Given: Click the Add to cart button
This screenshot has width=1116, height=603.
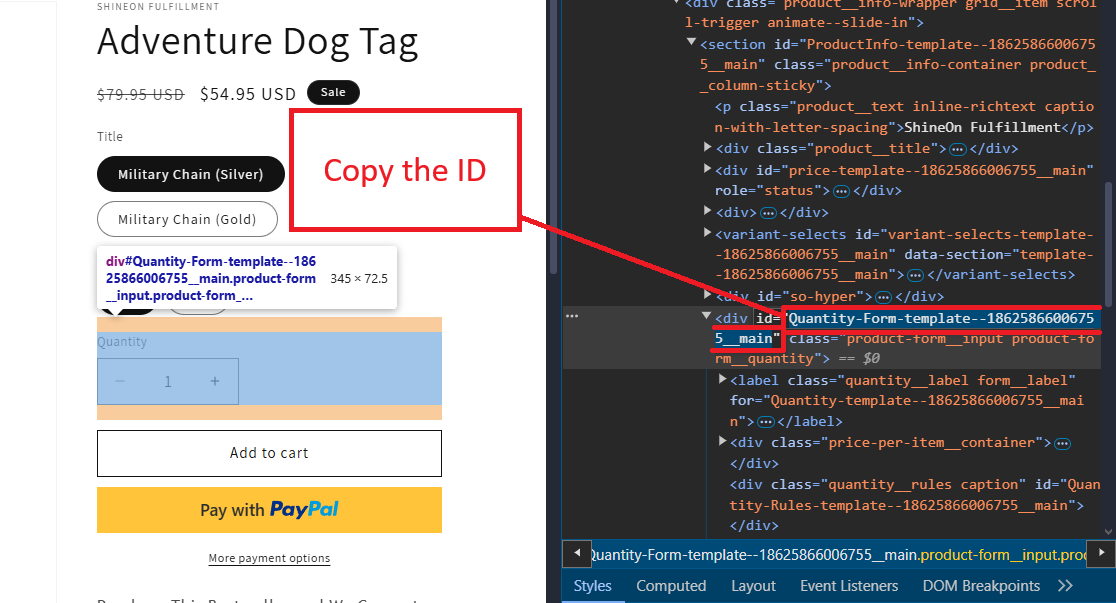Looking at the screenshot, I should [x=269, y=453].
